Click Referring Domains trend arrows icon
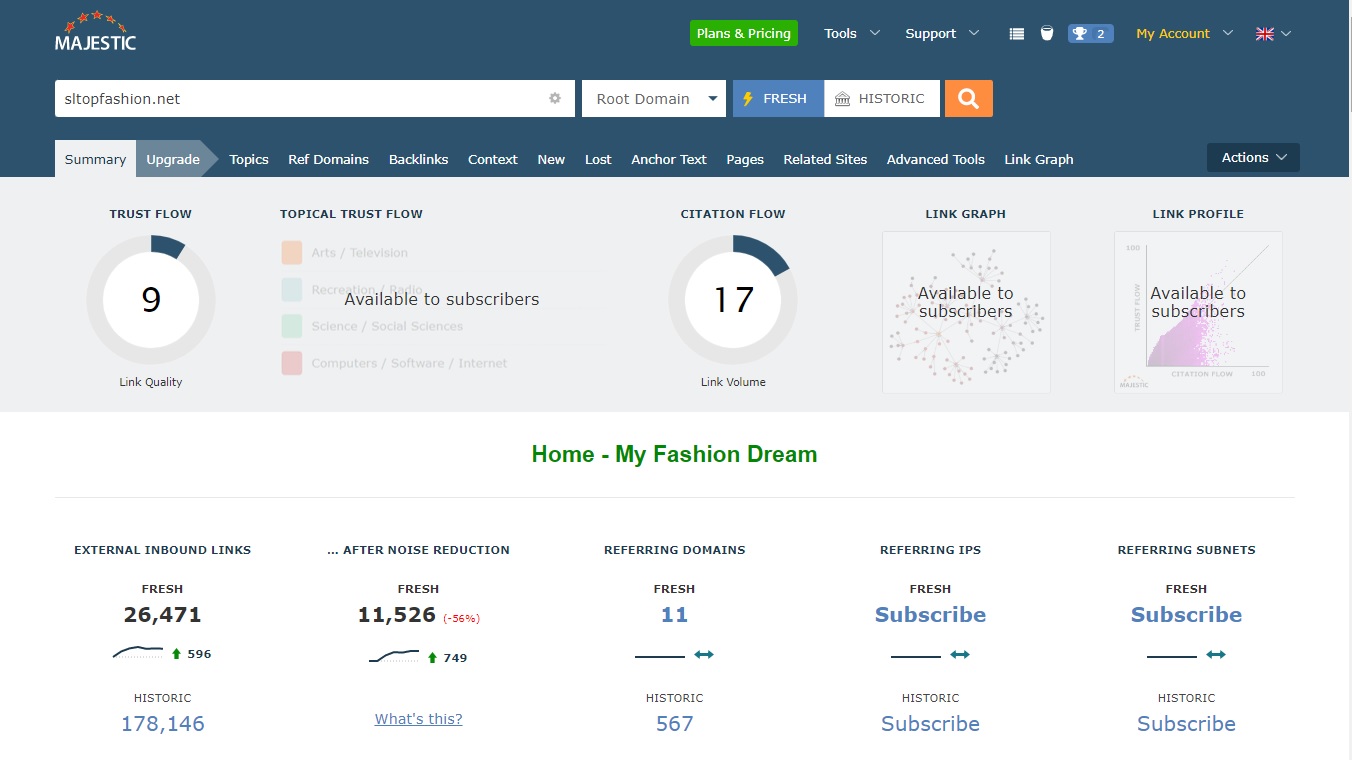The height and width of the screenshot is (760, 1352). [x=704, y=655]
